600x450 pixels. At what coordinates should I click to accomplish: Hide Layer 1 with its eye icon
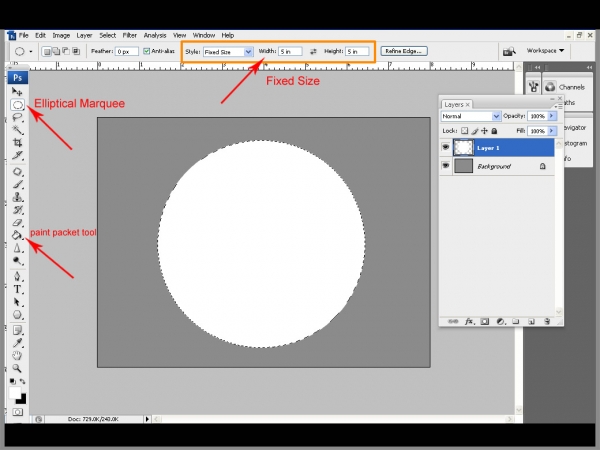[x=445, y=147]
